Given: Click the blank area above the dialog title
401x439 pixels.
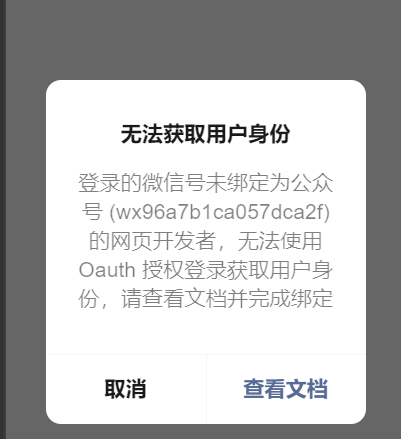Looking at the screenshot, I should [x=206, y=102].
